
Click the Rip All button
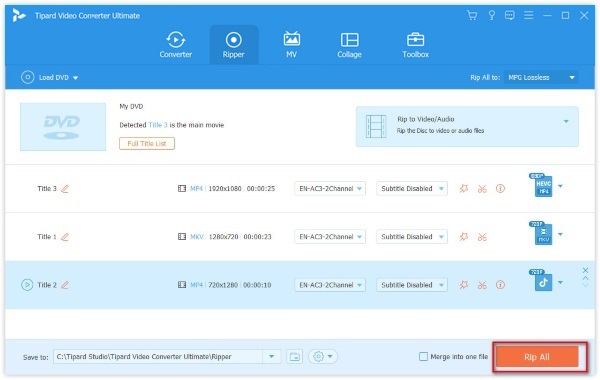click(537, 357)
